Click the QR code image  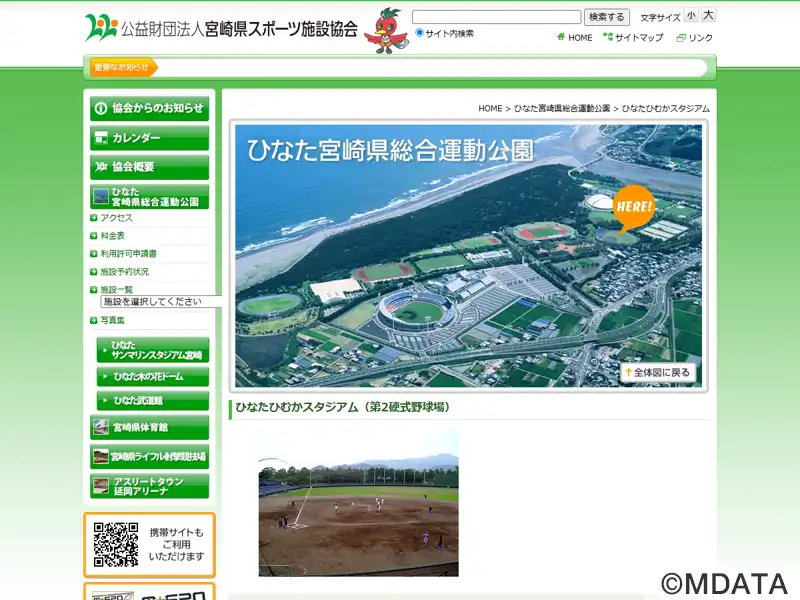click(116, 544)
